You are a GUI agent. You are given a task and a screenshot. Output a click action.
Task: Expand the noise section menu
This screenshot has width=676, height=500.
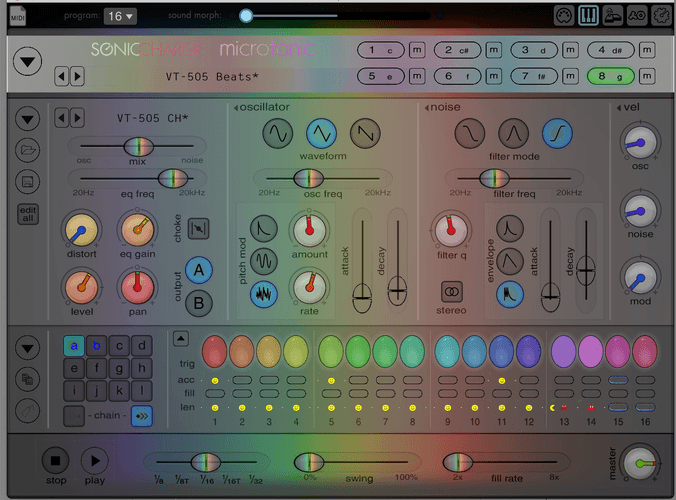427,108
